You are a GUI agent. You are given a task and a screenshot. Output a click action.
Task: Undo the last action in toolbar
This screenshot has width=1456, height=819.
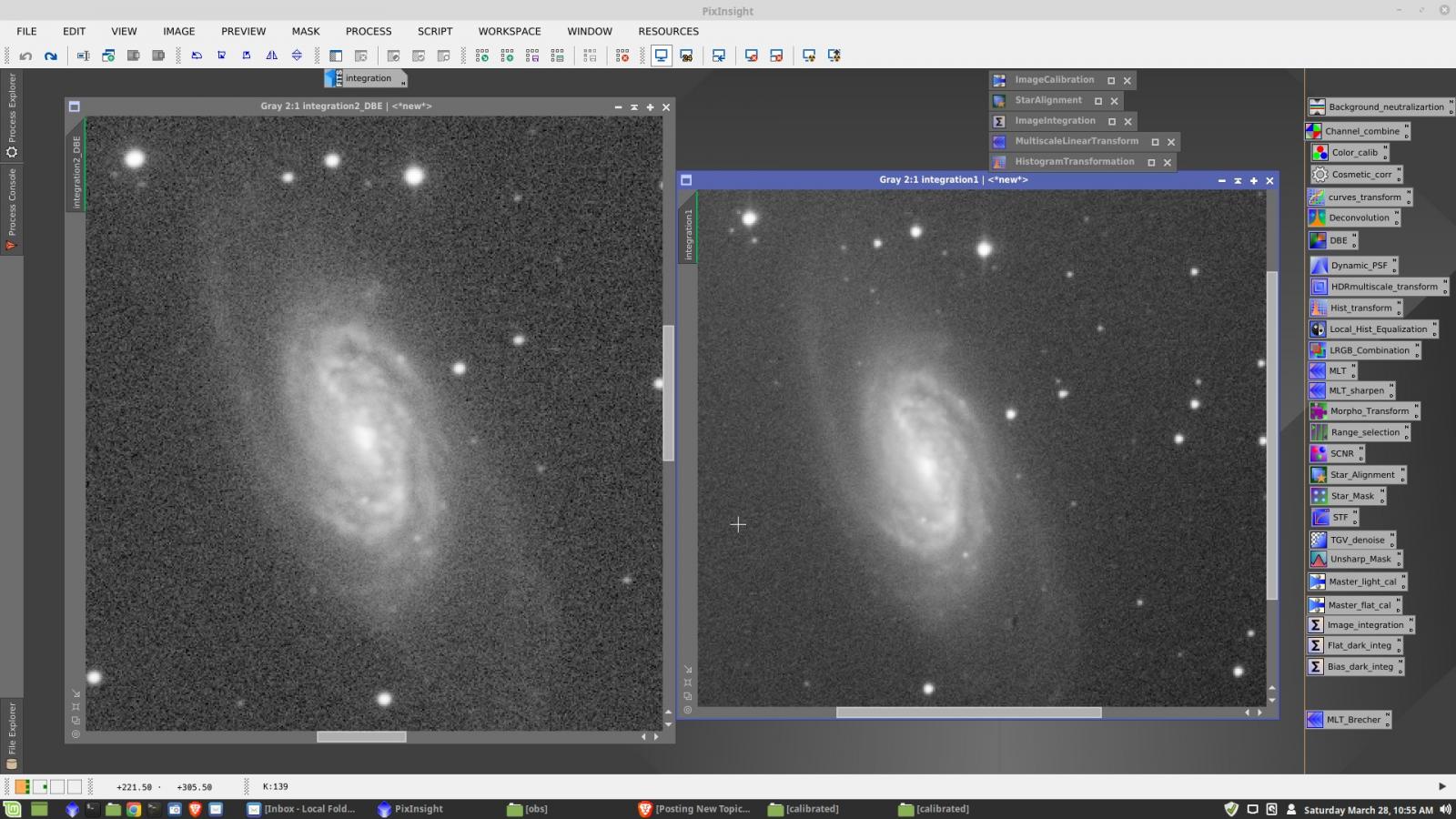tap(25, 56)
